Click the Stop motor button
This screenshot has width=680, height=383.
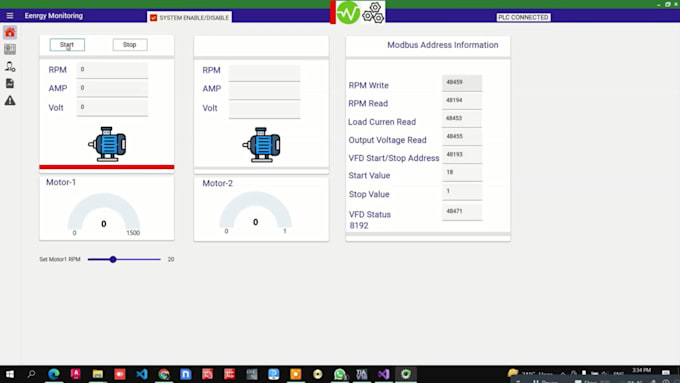pyautogui.click(x=130, y=45)
